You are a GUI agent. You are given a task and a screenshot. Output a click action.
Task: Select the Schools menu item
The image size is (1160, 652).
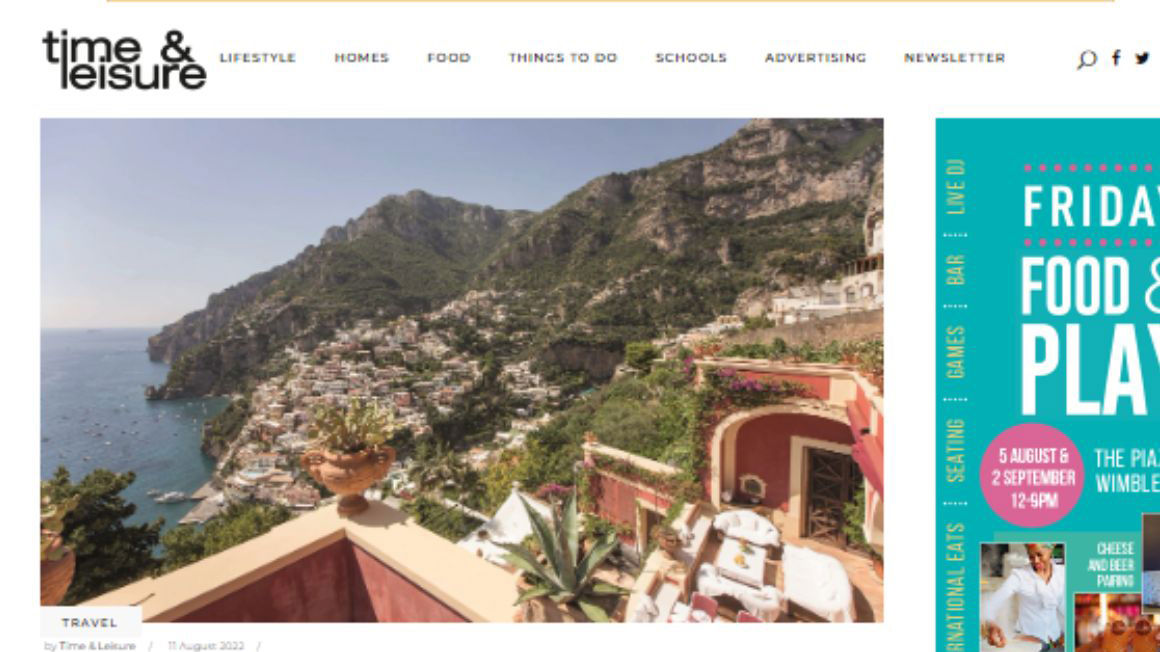pyautogui.click(x=691, y=58)
